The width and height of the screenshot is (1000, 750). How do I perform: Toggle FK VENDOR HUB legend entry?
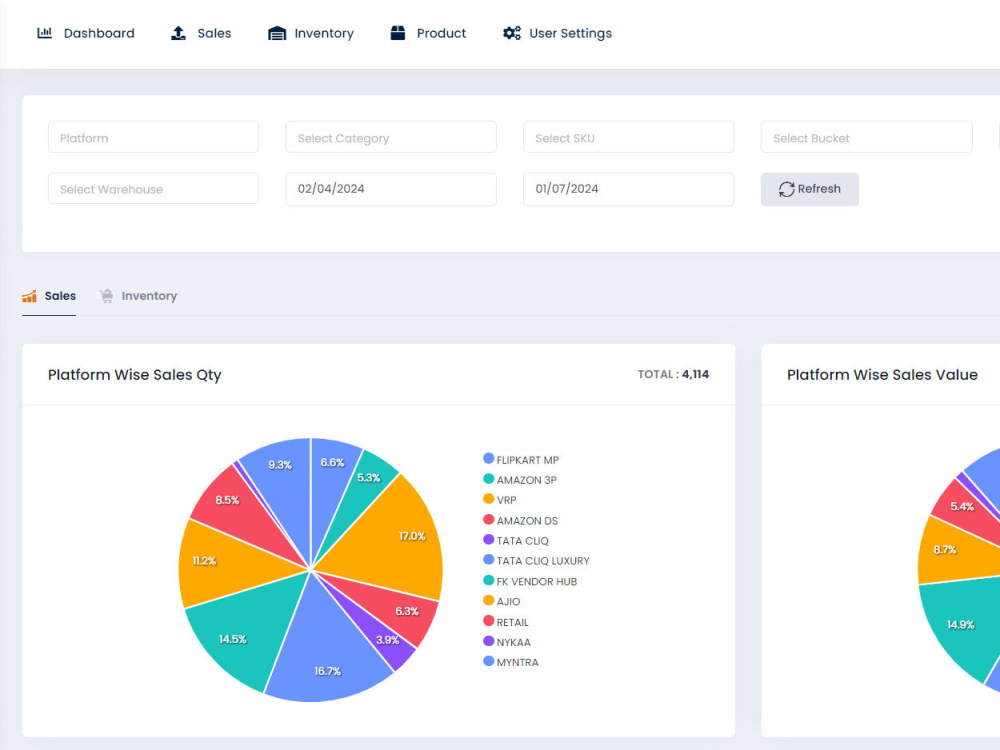click(530, 581)
